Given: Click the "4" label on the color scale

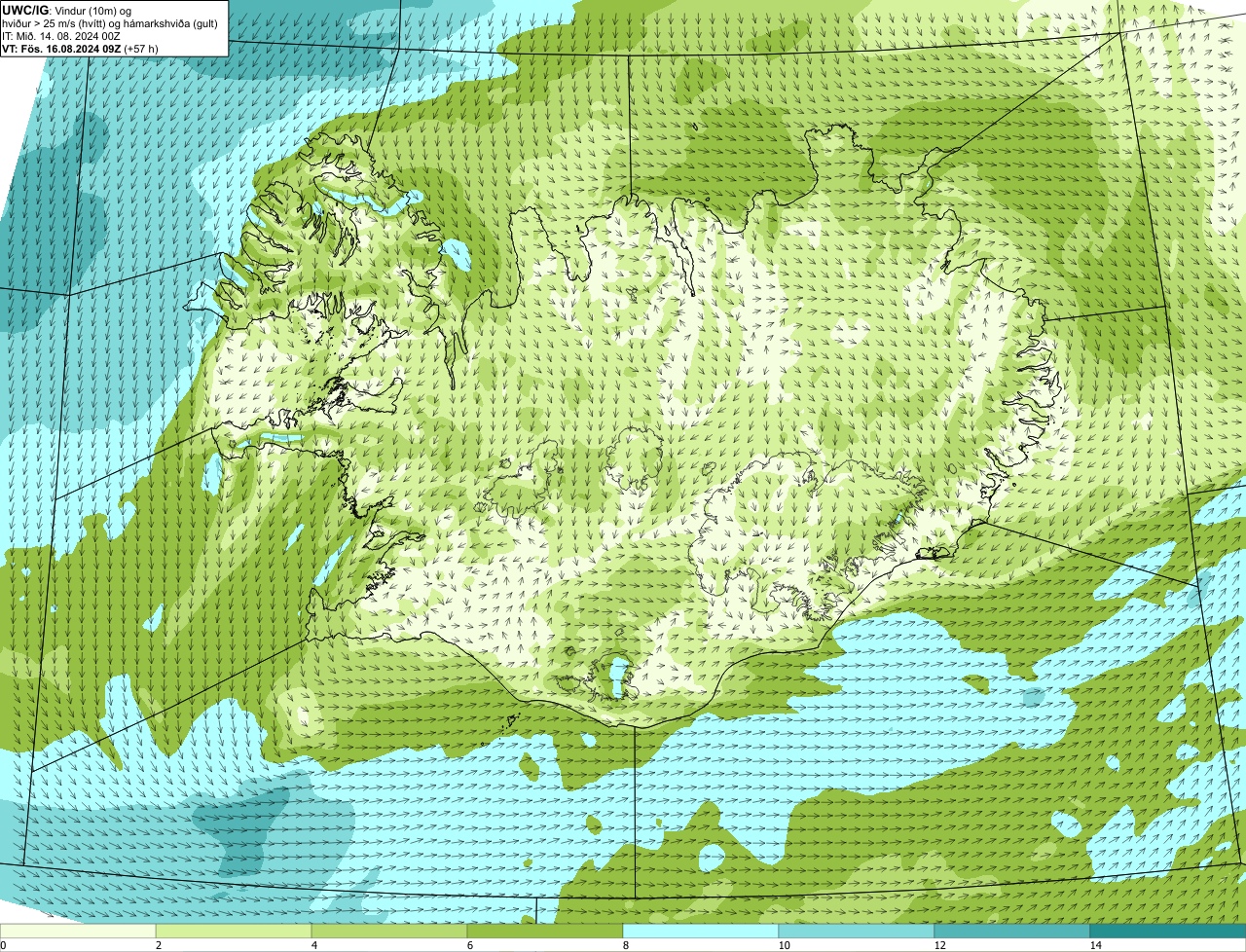Looking at the screenshot, I should tap(313, 945).
